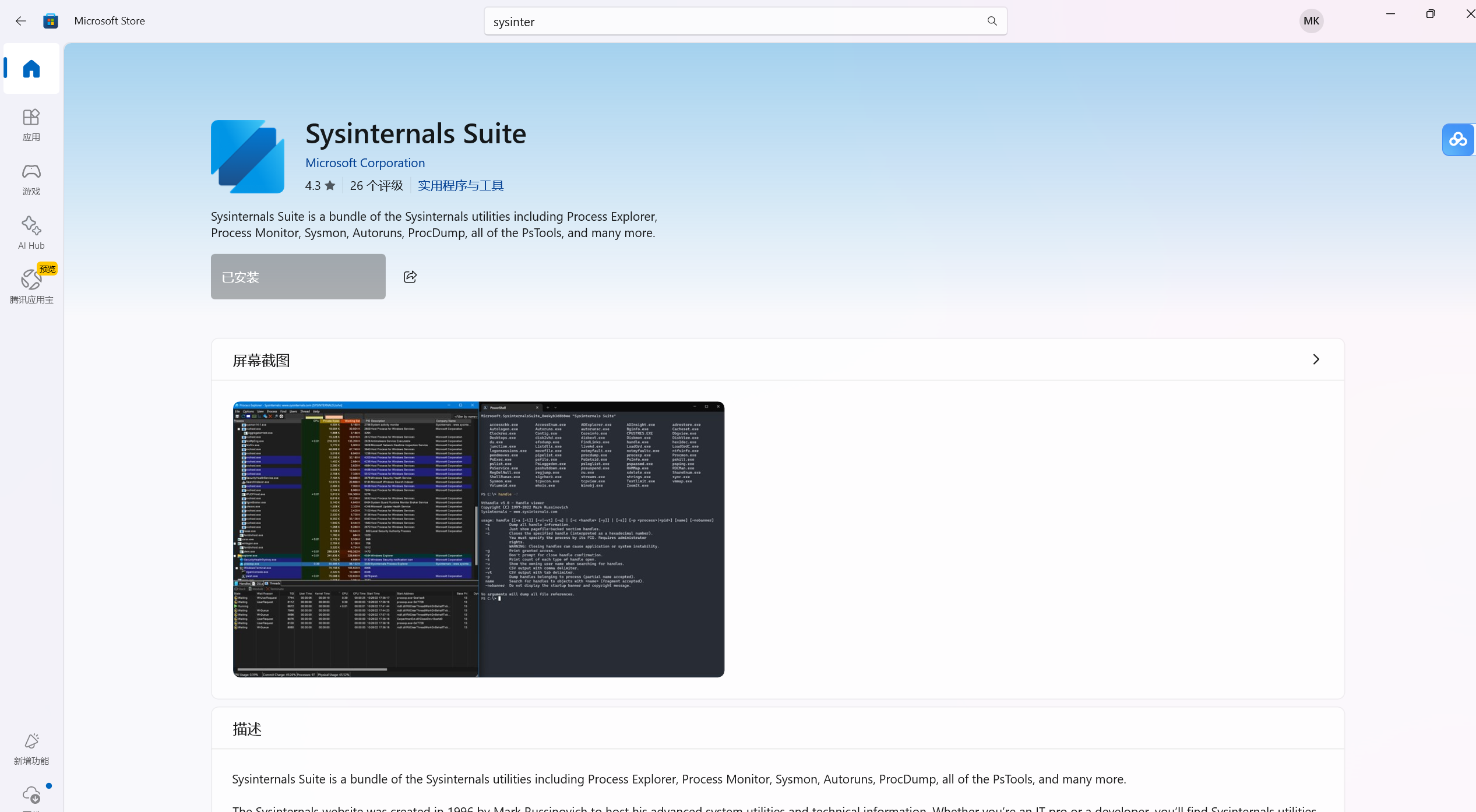Viewport: 1476px width, 812px height.
Task: Share Sysinternals Suite via share icon
Action: tap(410, 277)
